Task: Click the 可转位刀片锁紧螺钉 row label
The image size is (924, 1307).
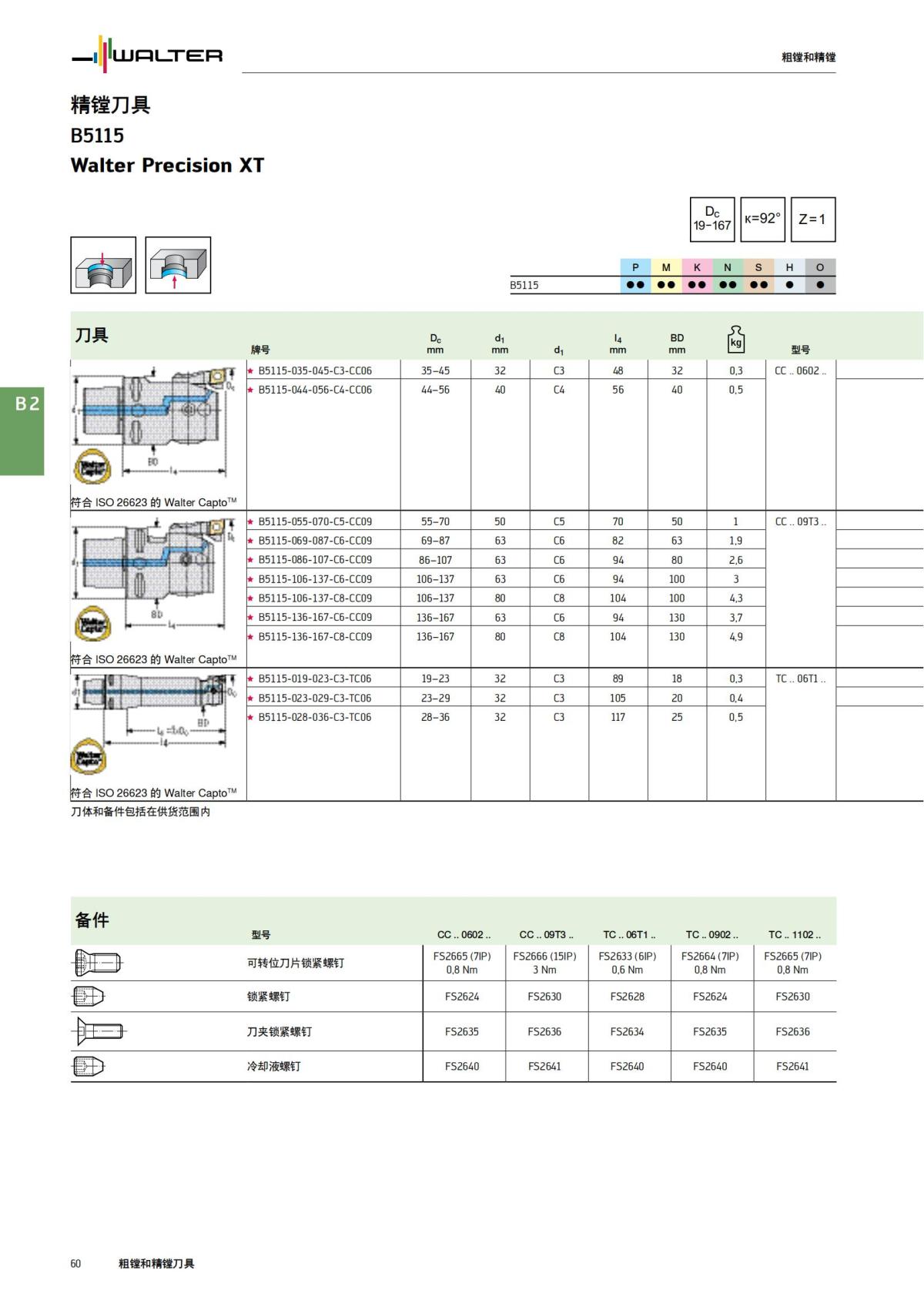Action: pos(296,963)
